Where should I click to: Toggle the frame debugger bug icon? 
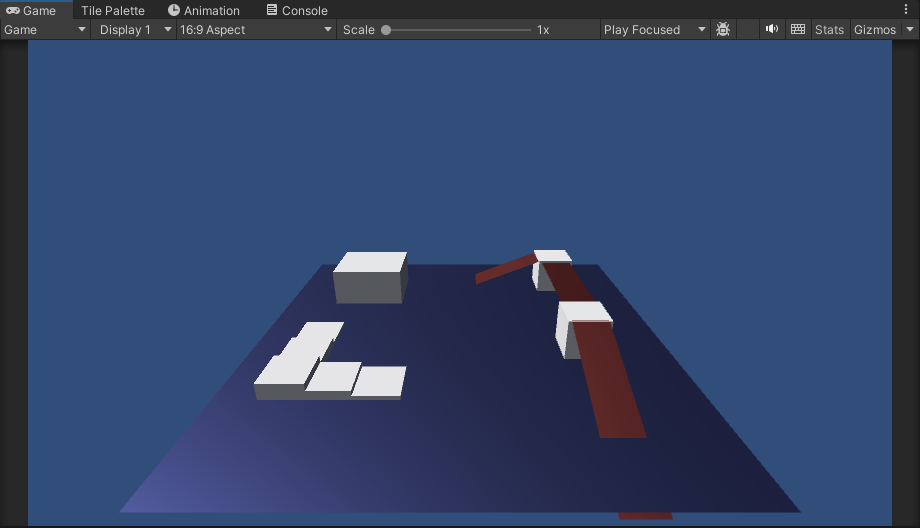point(723,29)
